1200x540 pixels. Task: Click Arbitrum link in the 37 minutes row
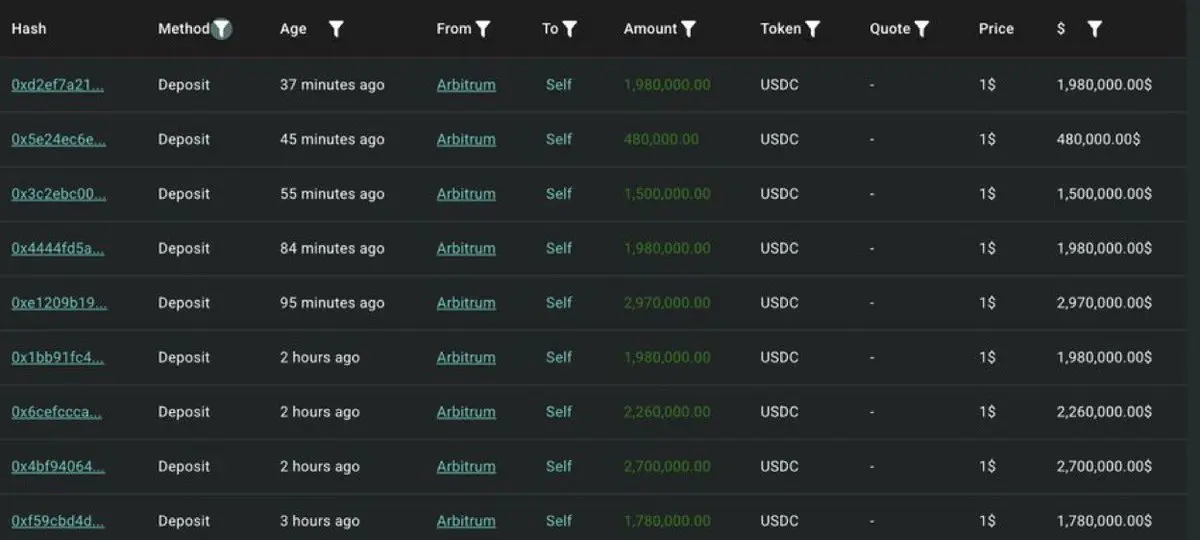coord(466,85)
